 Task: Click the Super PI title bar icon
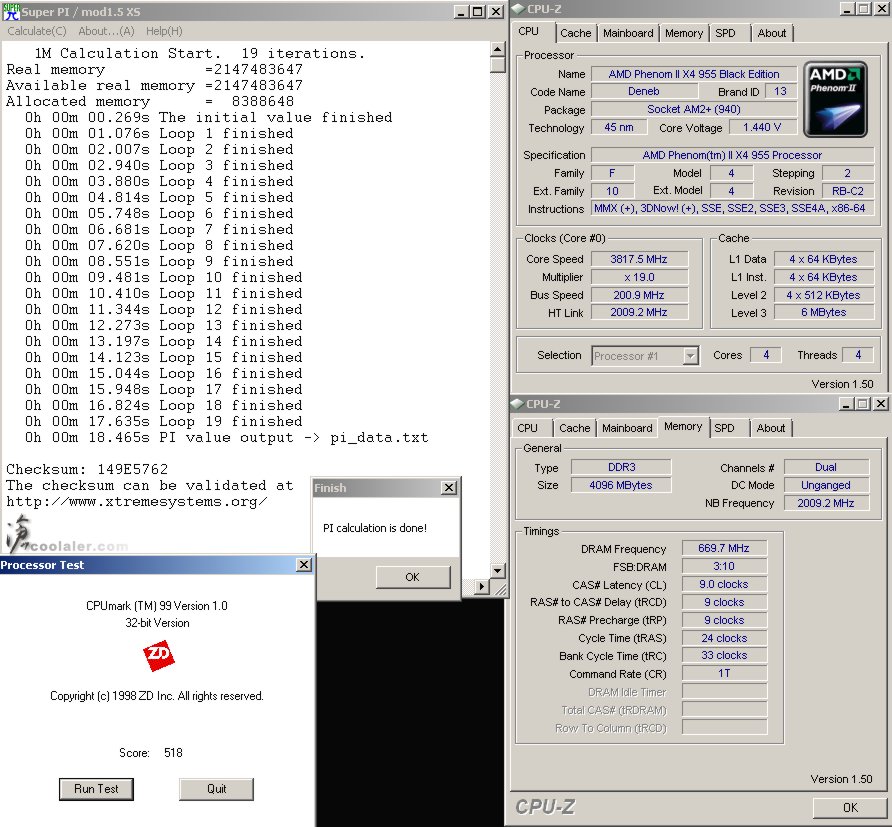coord(11,11)
